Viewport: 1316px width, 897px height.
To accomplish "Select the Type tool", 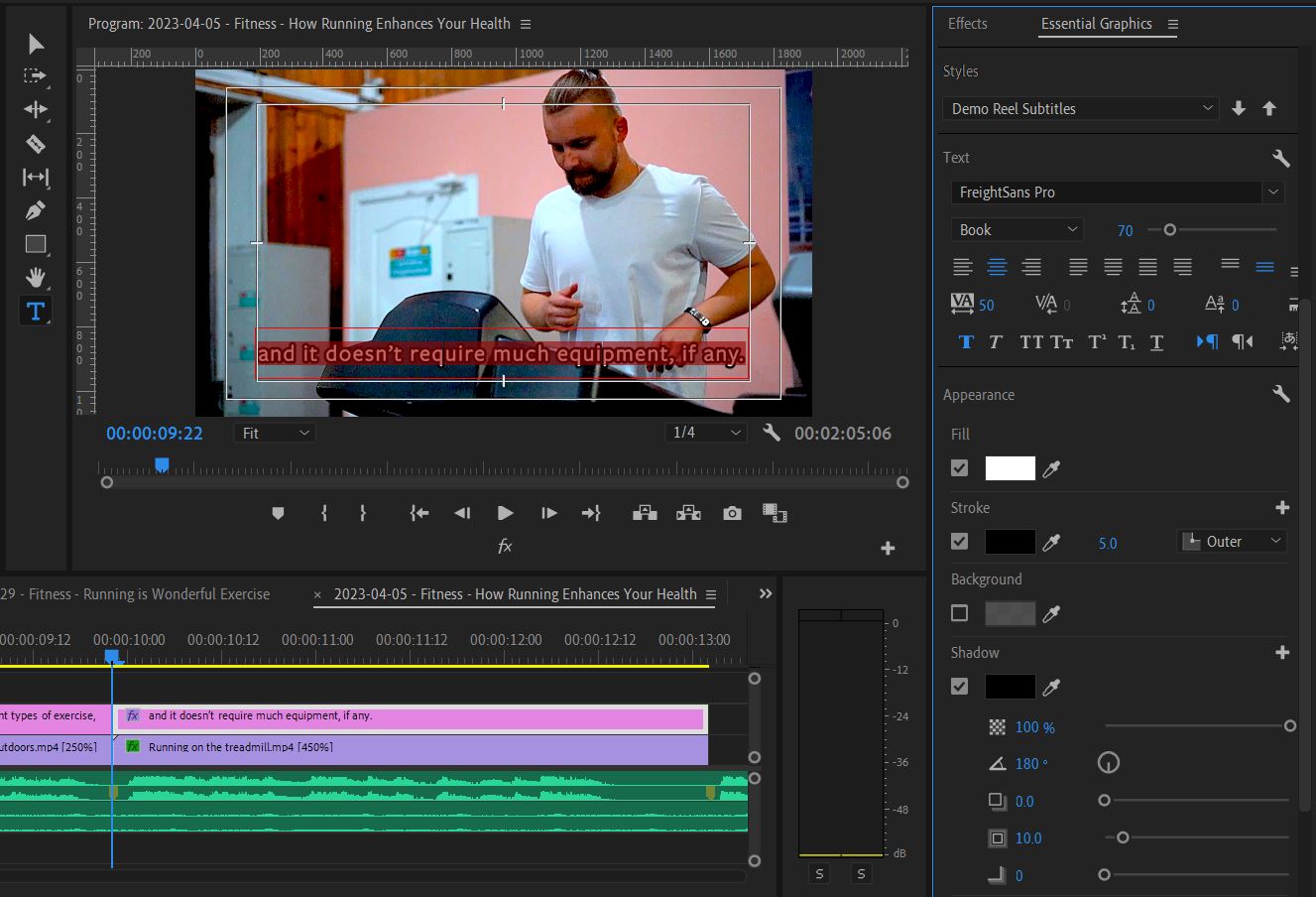I will 36,311.
